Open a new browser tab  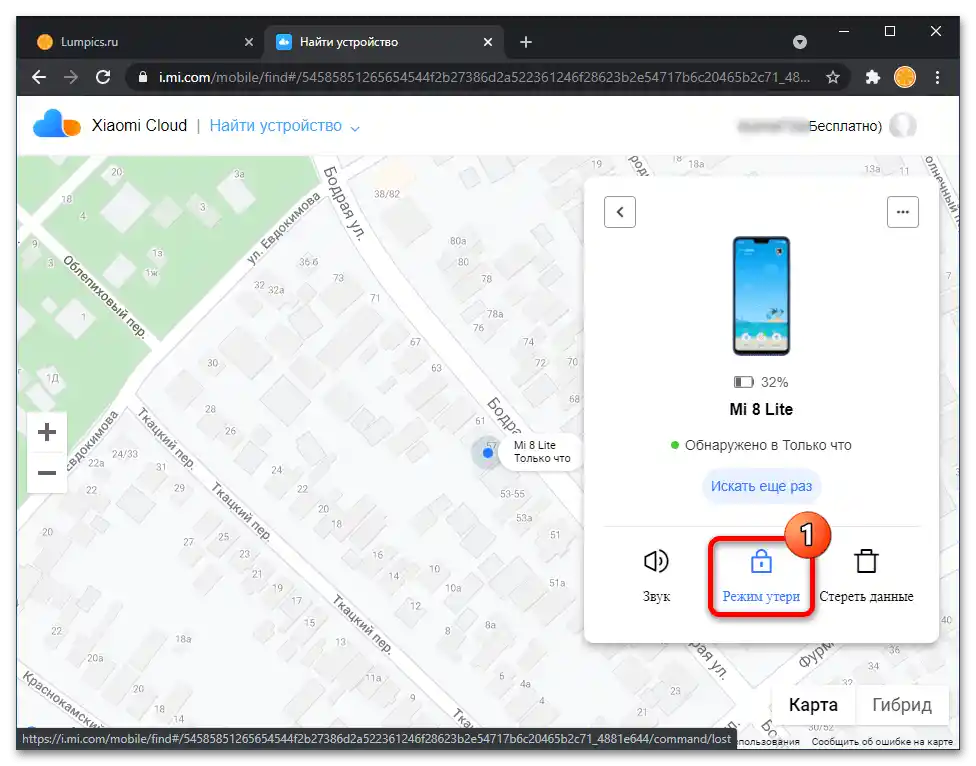[526, 42]
